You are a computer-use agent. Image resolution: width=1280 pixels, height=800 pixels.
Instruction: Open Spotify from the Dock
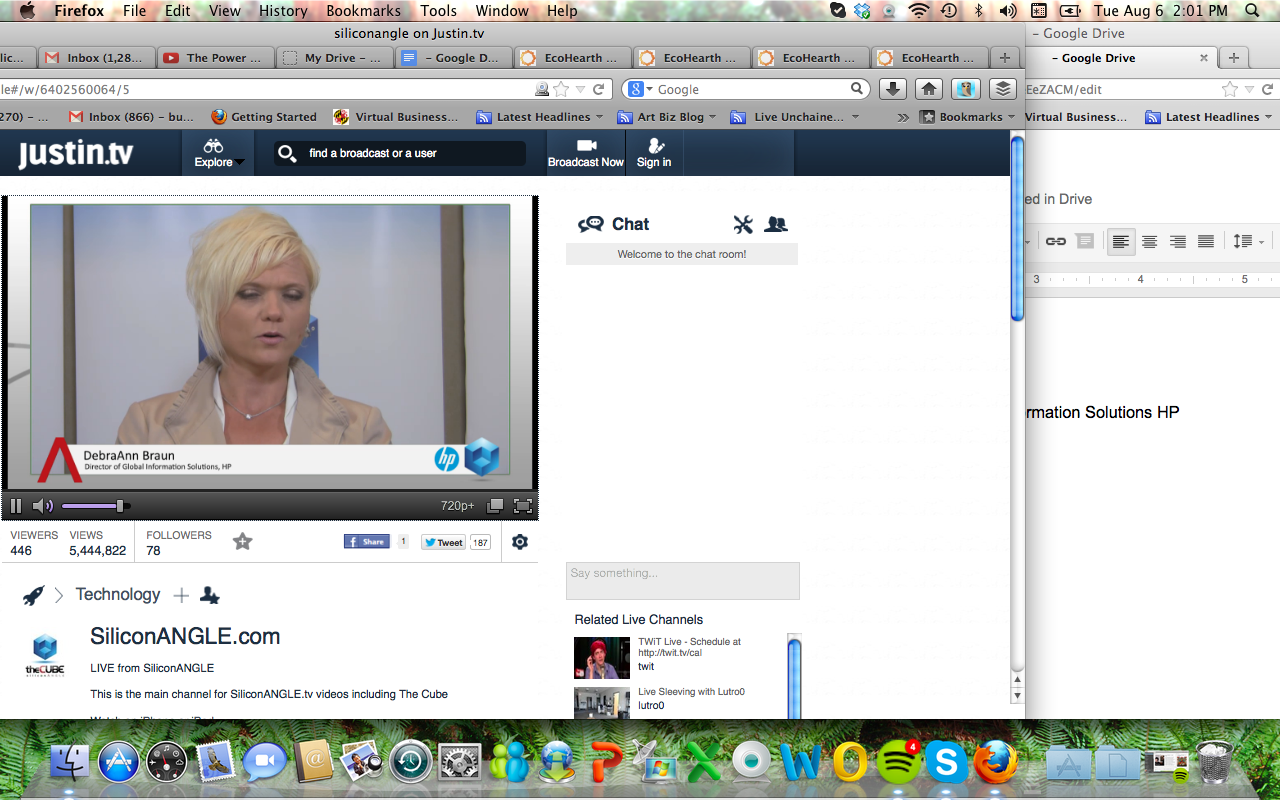(898, 763)
